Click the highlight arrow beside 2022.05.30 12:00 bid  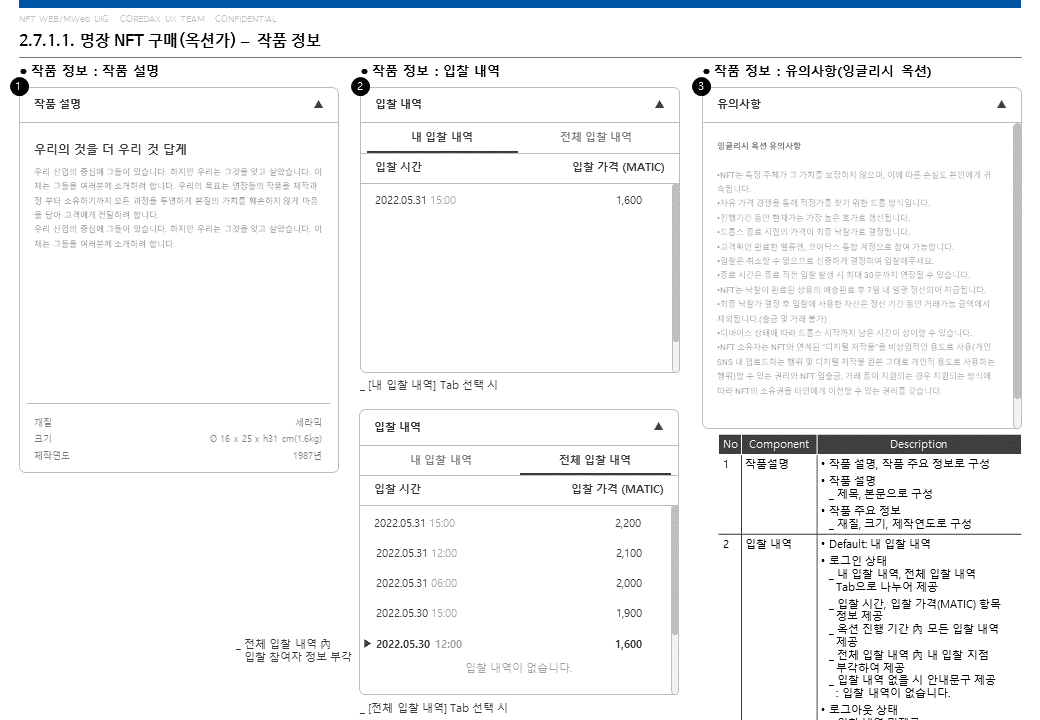click(x=367, y=643)
